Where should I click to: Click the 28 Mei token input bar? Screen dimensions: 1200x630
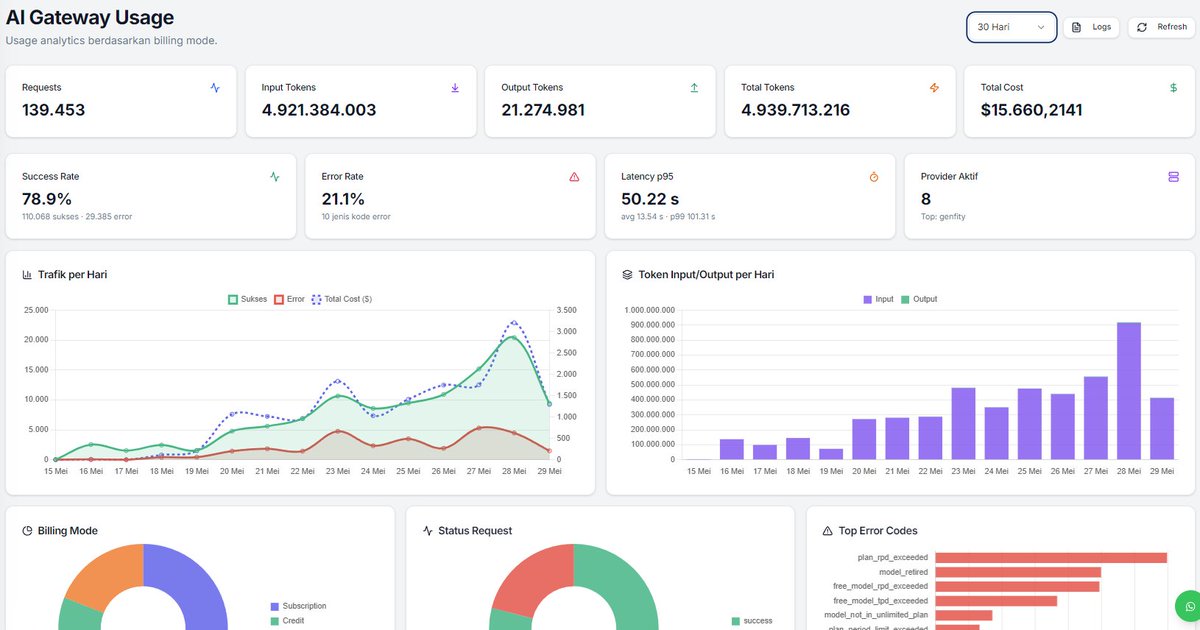tap(1129, 391)
